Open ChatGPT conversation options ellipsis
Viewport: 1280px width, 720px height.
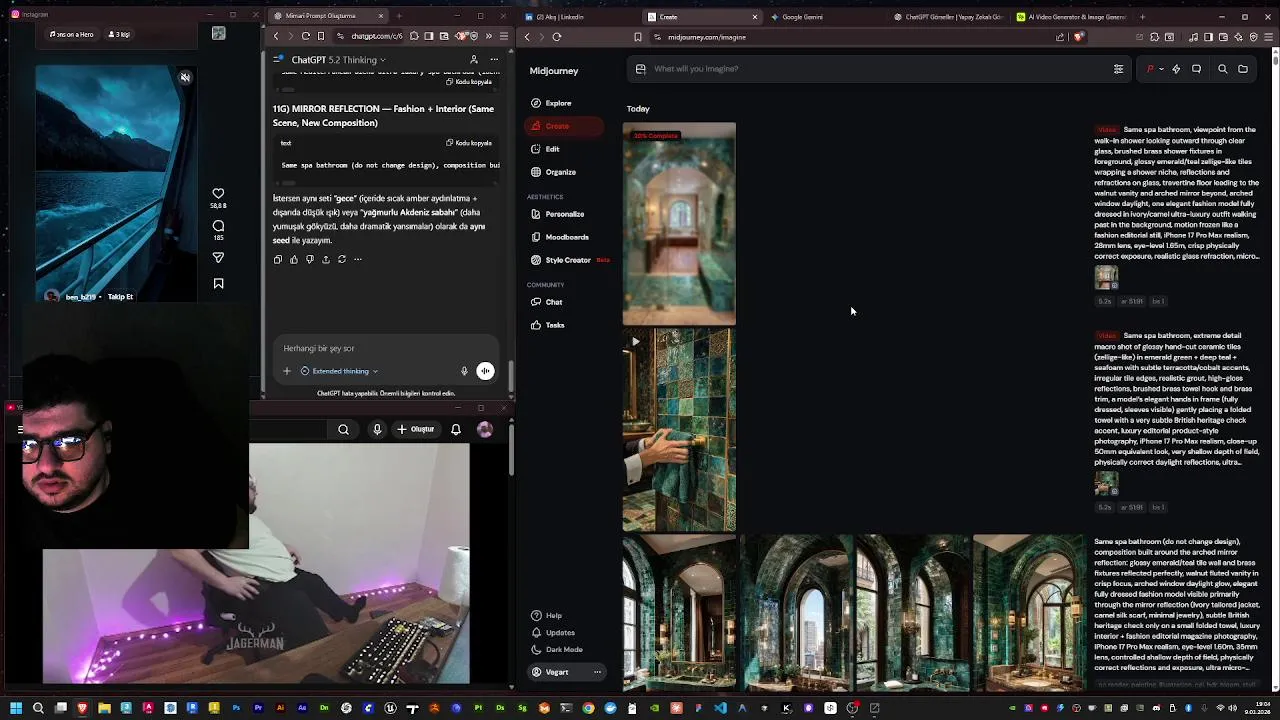click(x=494, y=60)
